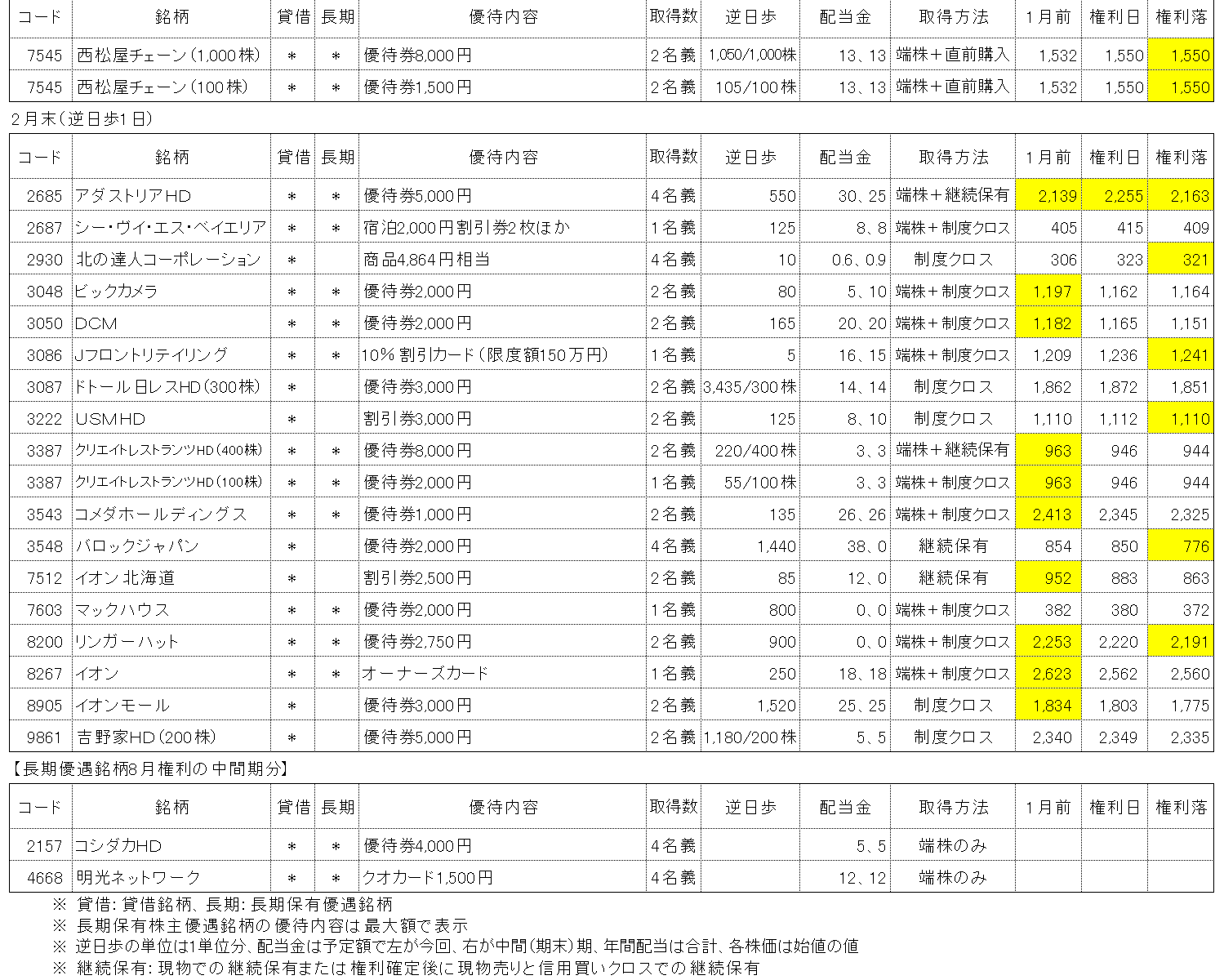Select cell with code 2685
This screenshot has width=1224, height=980.
point(41,196)
